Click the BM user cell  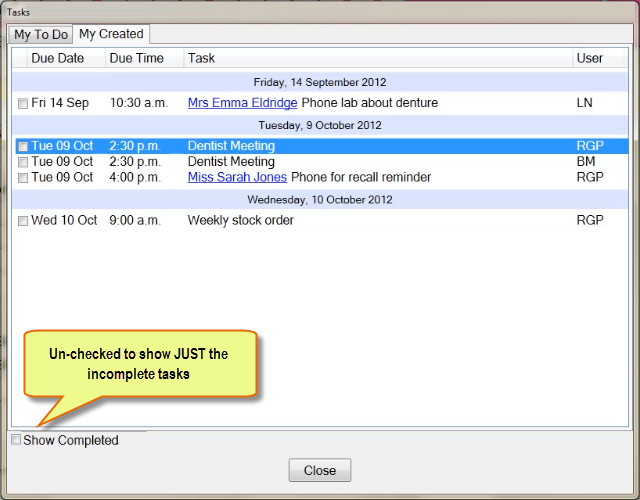[x=586, y=162]
